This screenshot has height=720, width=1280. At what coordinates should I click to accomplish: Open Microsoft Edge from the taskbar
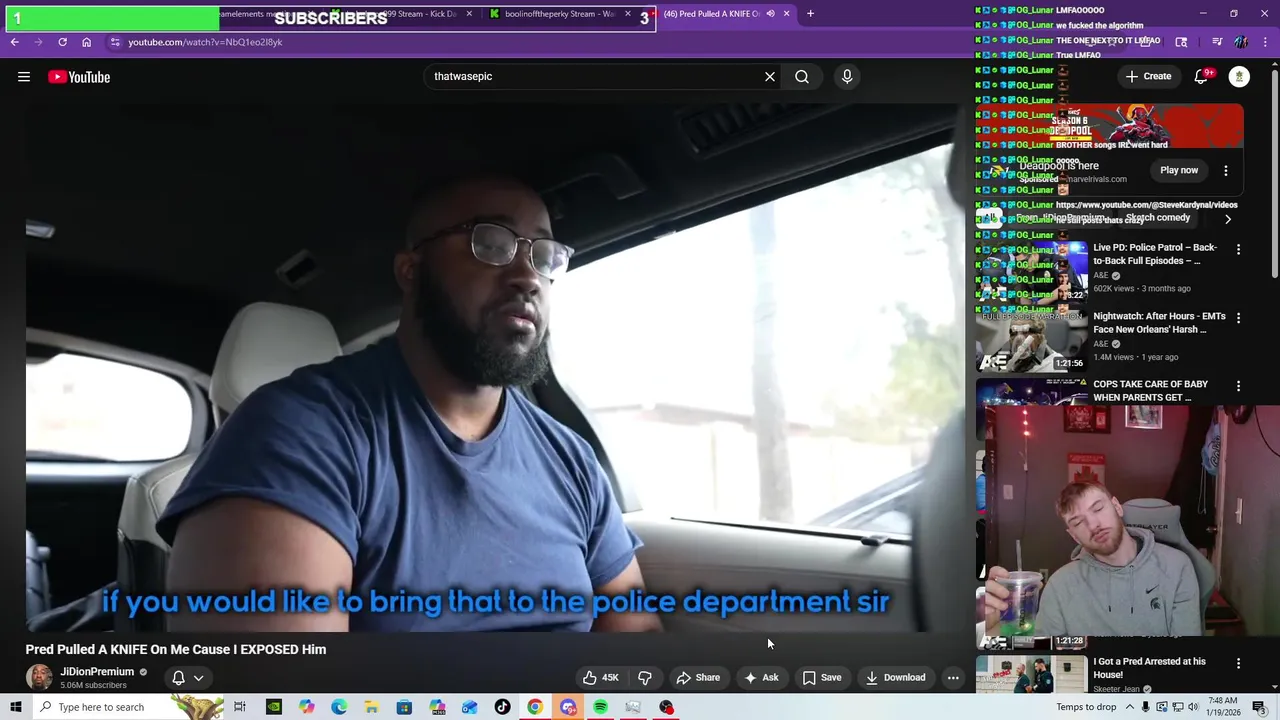(339, 707)
